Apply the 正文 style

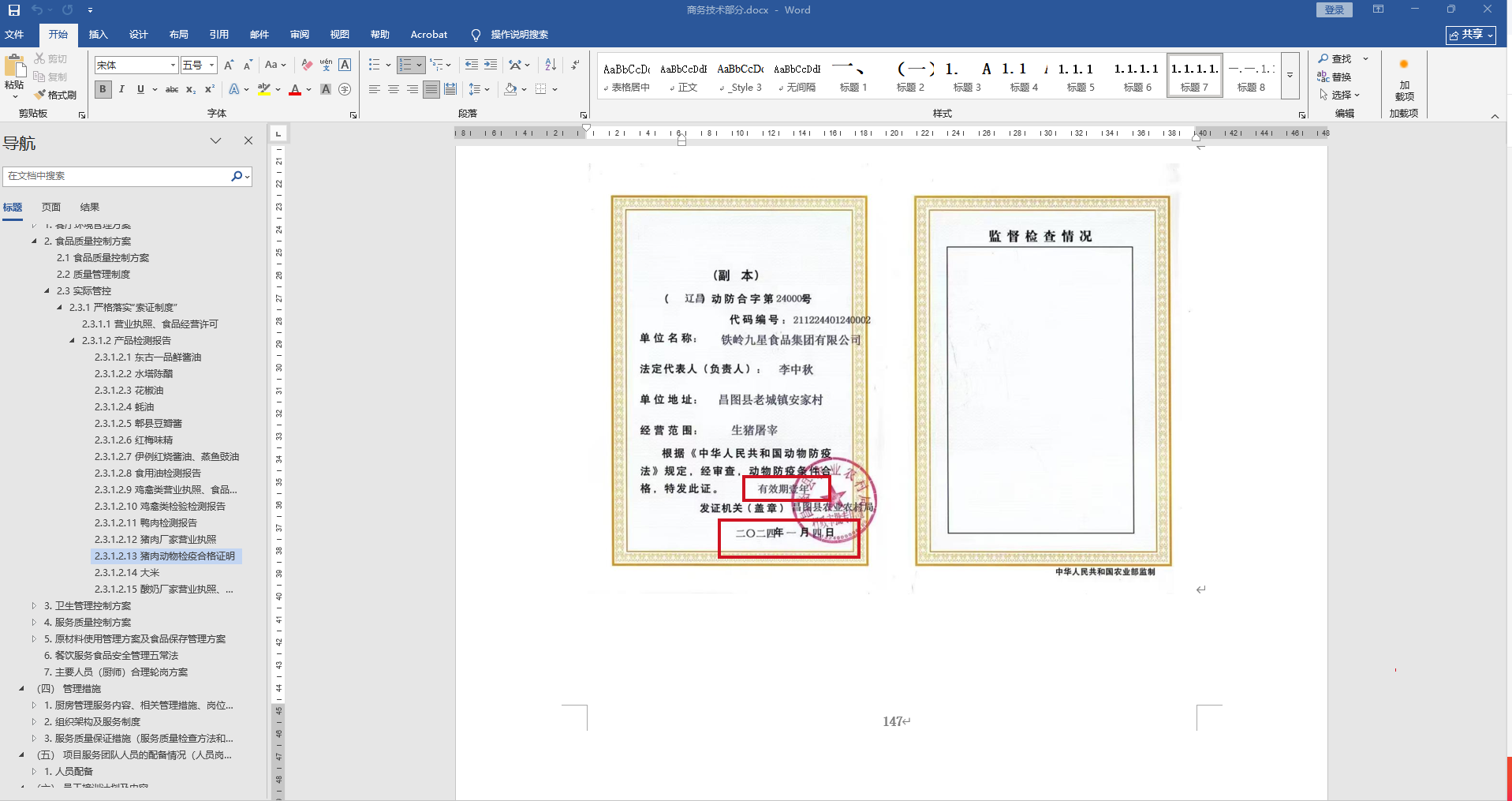[683, 76]
